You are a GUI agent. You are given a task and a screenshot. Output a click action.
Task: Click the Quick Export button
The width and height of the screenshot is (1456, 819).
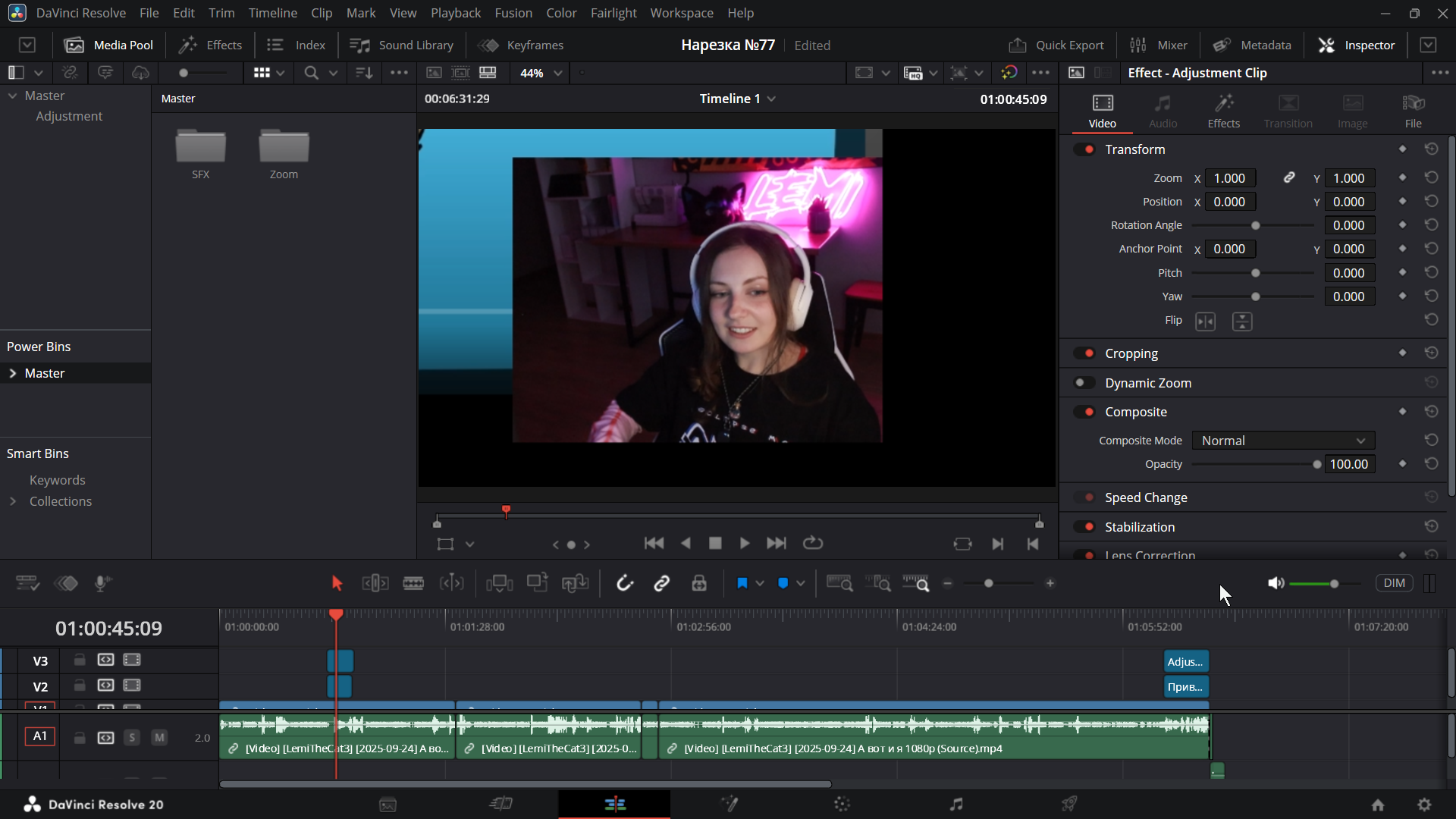point(1056,45)
